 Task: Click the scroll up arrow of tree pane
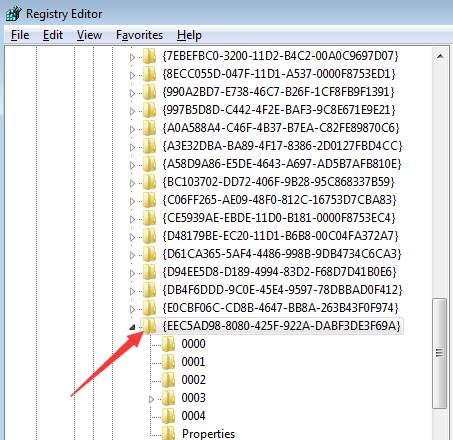(x=440, y=56)
